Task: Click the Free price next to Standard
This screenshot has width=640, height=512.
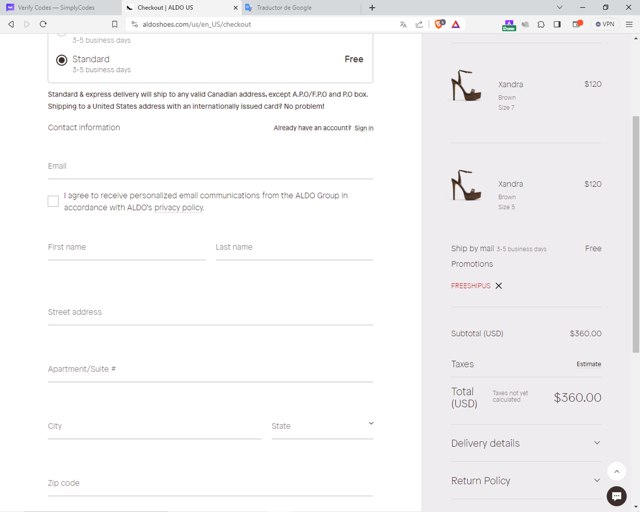Action: pos(354,59)
